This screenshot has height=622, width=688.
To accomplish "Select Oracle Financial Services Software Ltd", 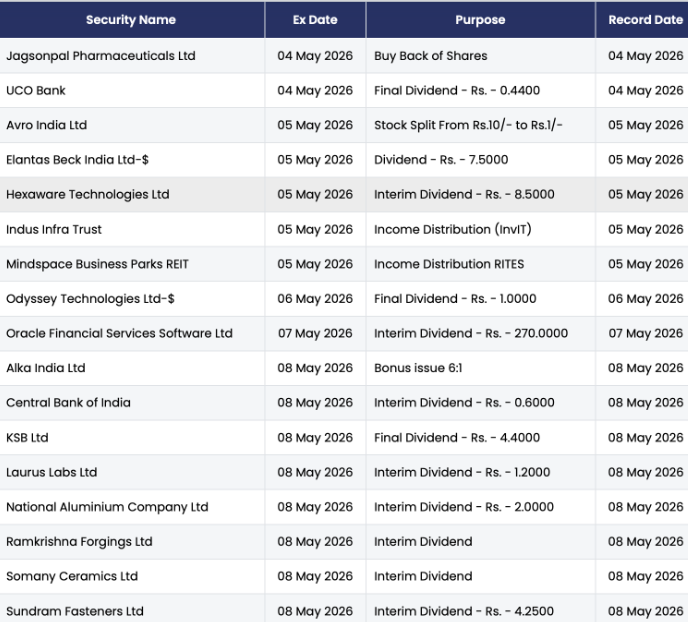I will 119,333.
